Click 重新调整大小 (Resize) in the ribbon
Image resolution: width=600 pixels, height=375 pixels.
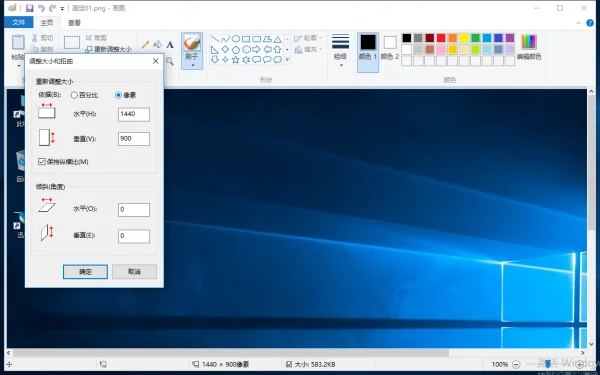(108, 49)
